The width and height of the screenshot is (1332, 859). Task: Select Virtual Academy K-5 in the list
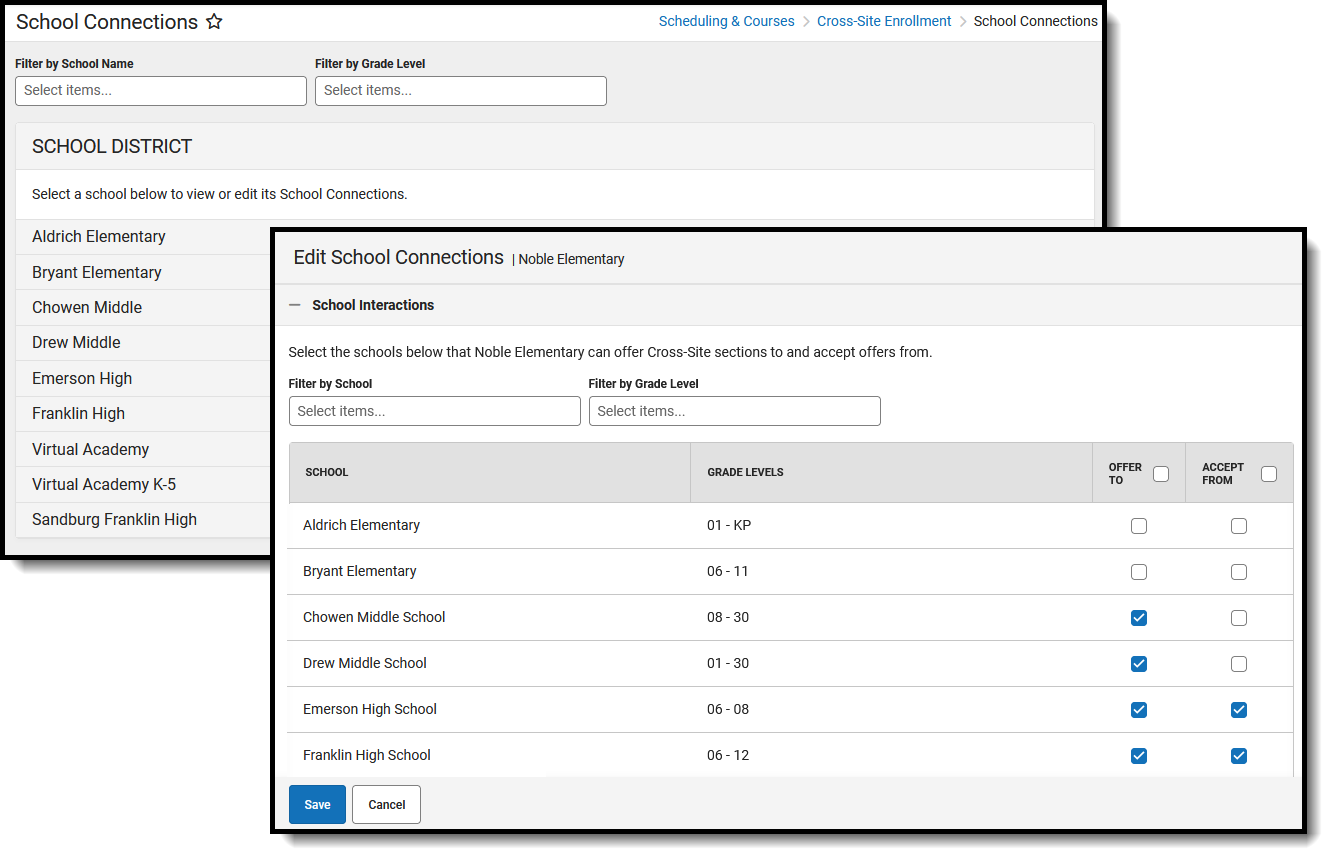click(x=104, y=485)
